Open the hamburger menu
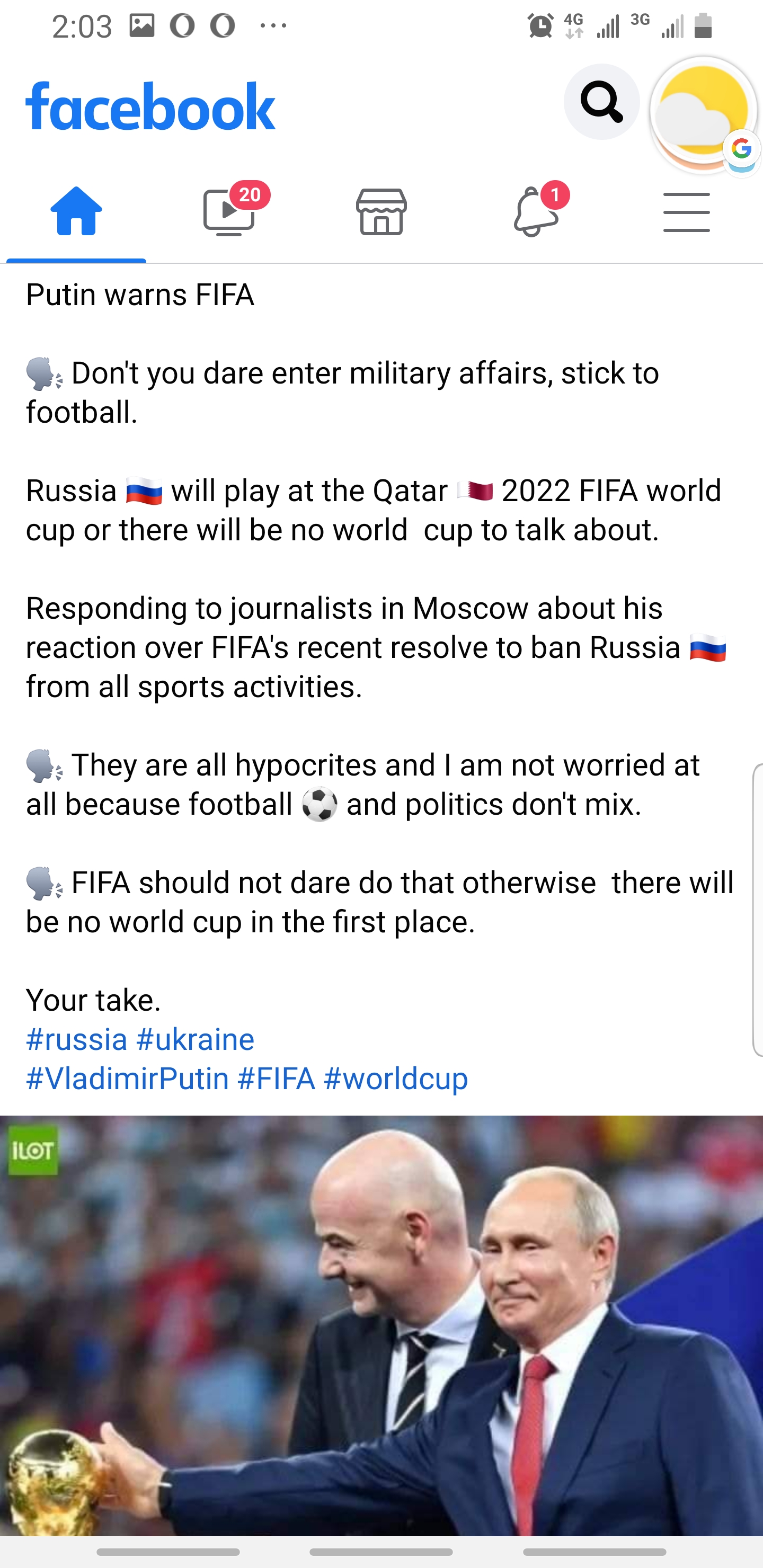Viewport: 763px width, 1568px height. click(686, 212)
